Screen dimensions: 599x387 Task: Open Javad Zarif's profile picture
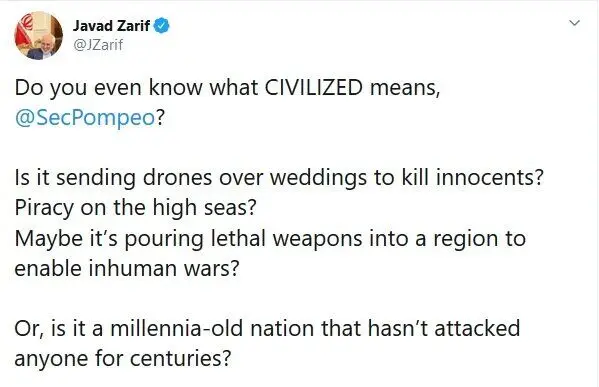(39, 36)
